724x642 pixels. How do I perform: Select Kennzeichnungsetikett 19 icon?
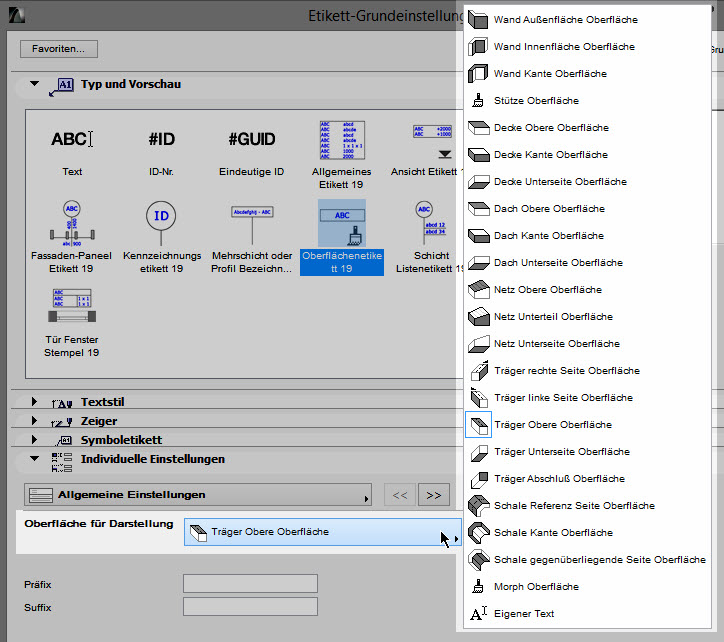pyautogui.click(x=161, y=223)
